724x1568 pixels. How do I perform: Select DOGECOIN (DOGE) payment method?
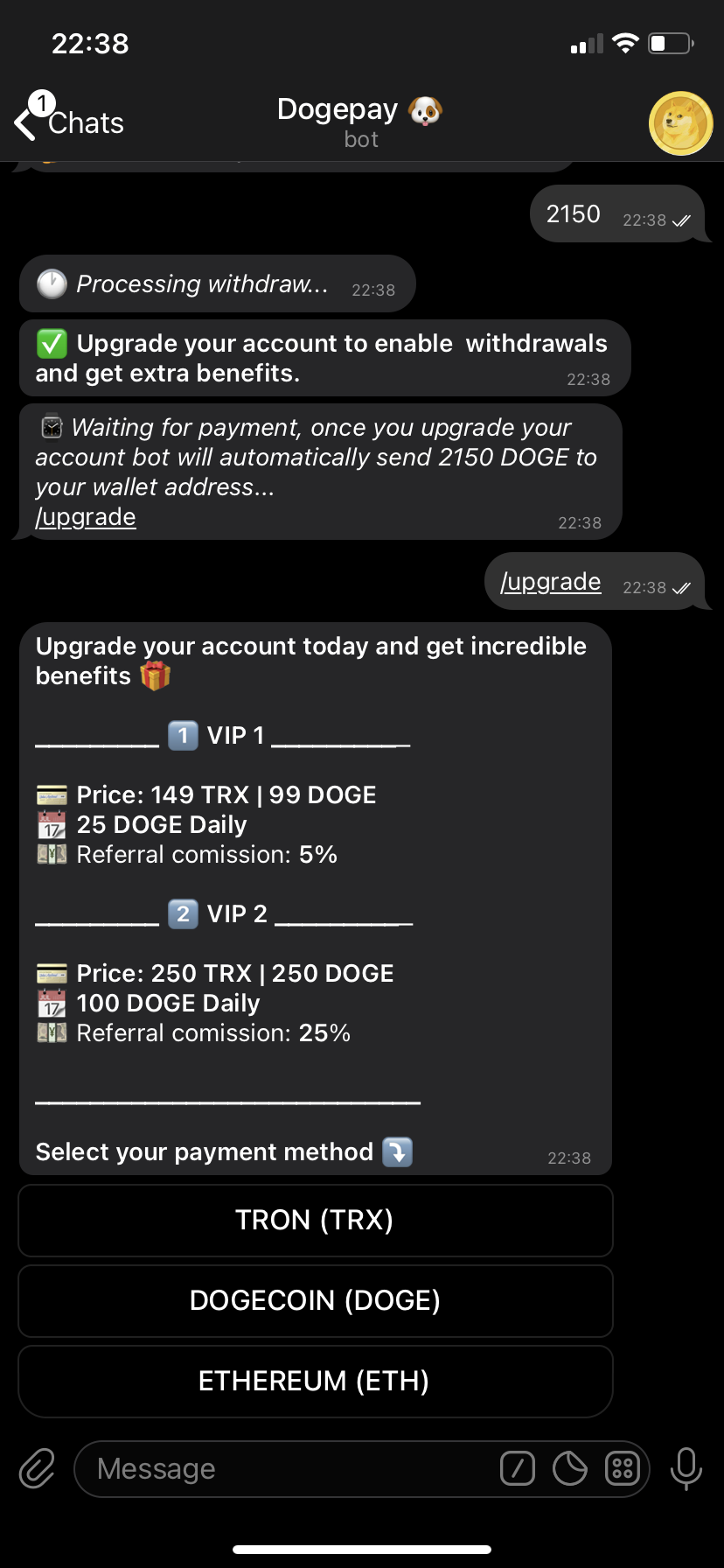[x=315, y=1300]
